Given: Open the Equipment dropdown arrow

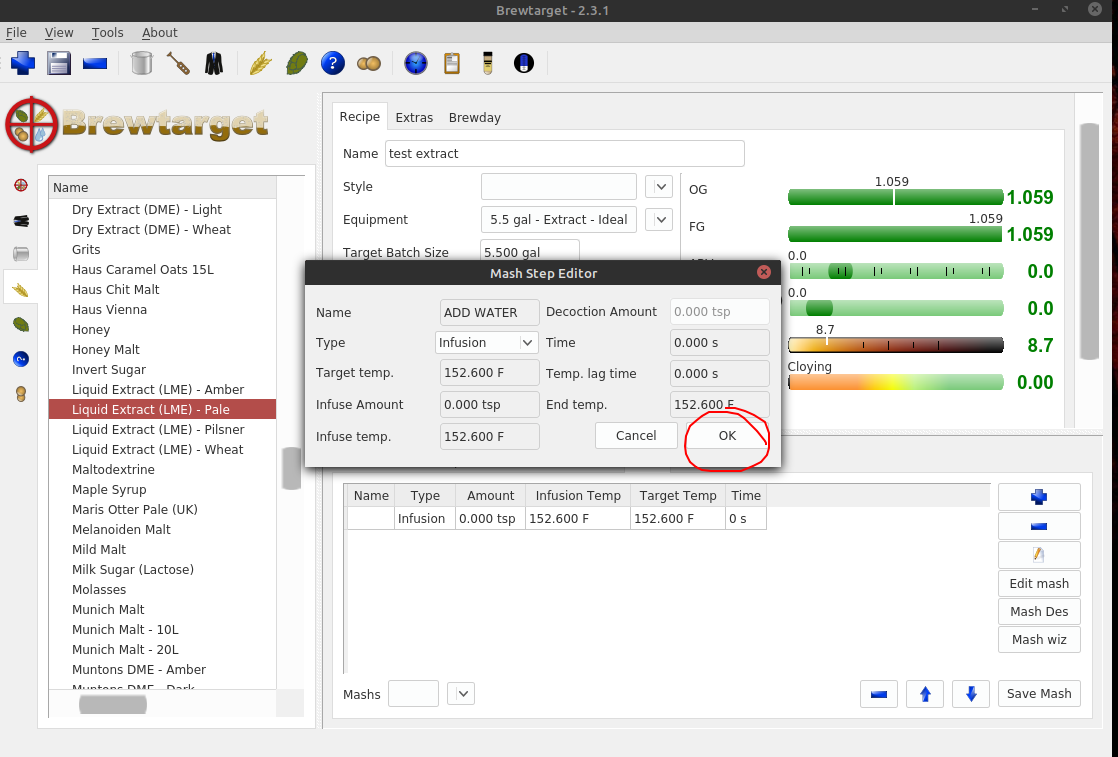Looking at the screenshot, I should [660, 220].
